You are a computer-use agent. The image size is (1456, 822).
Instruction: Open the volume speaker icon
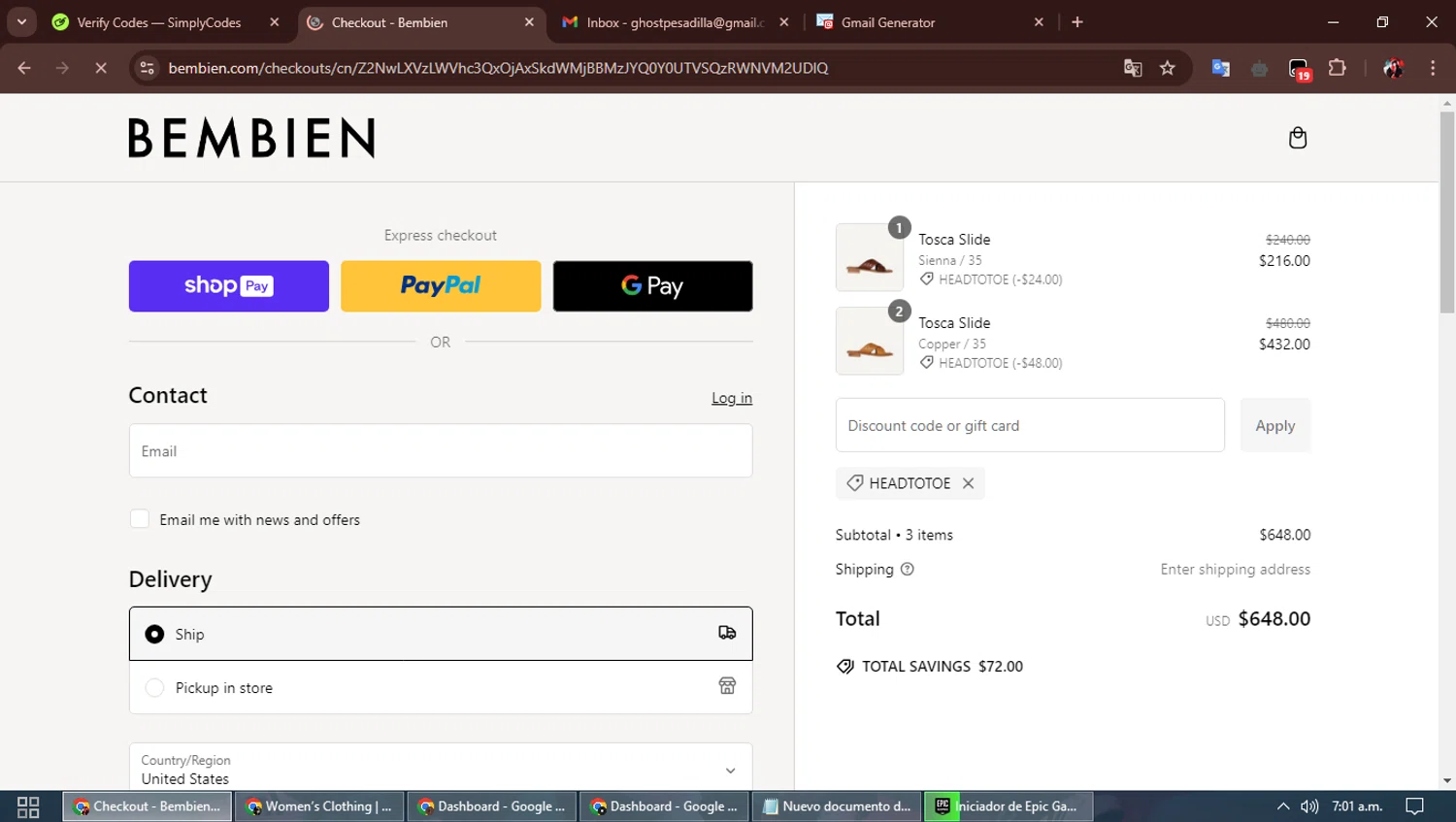tap(1309, 806)
